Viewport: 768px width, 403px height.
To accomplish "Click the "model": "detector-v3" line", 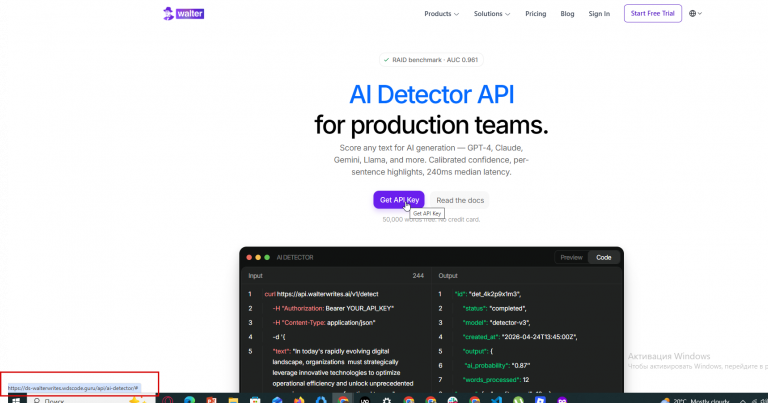I will click(496, 323).
